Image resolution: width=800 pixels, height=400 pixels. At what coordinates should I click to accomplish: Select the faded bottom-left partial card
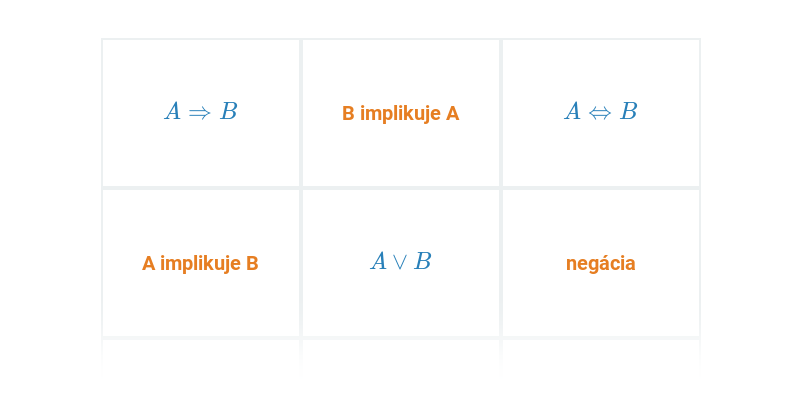click(x=201, y=355)
